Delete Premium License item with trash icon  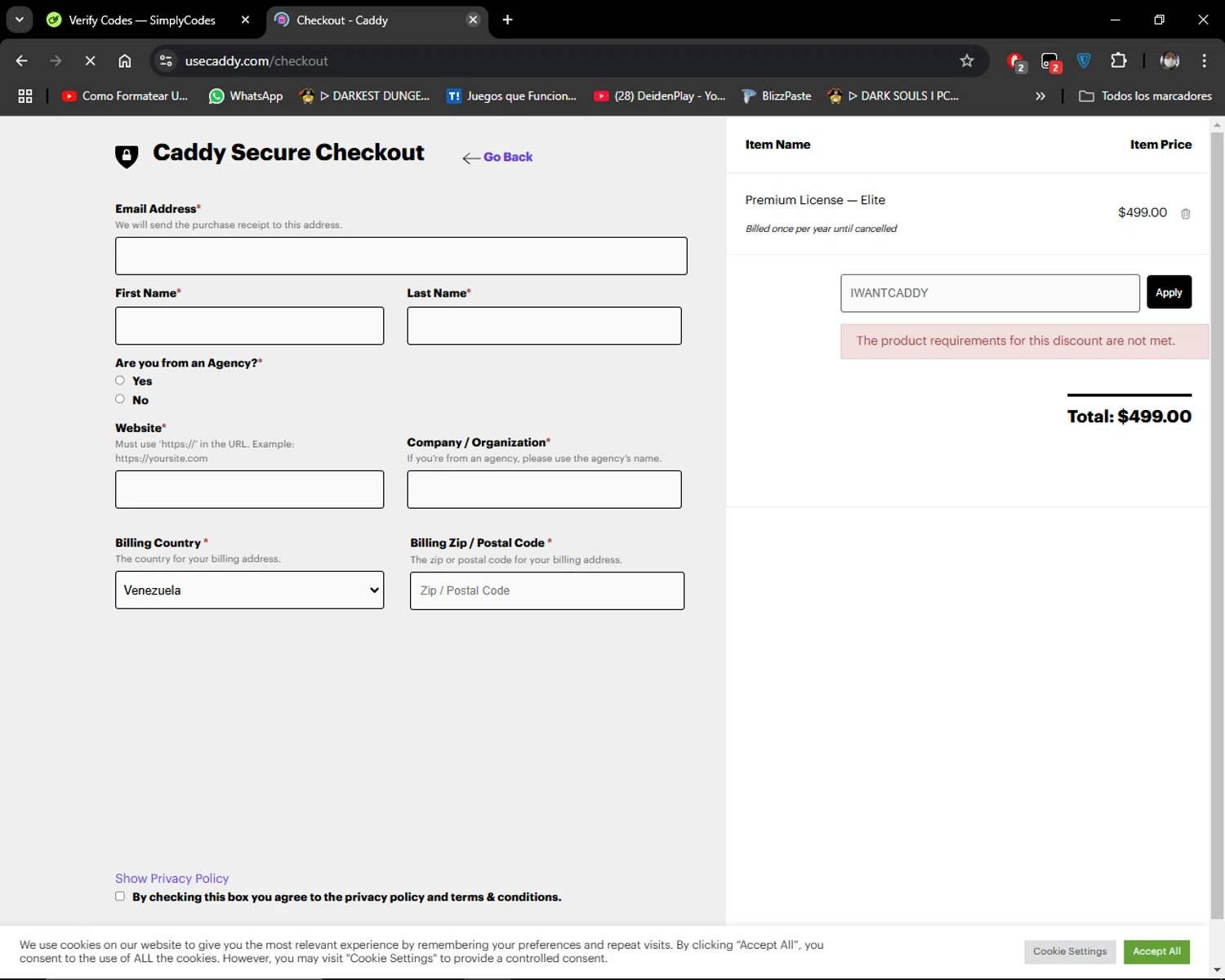(1186, 214)
